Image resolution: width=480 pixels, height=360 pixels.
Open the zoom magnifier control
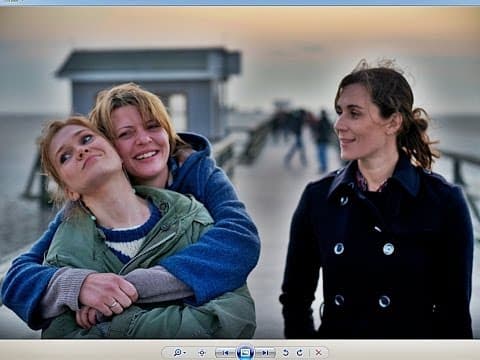point(179,352)
